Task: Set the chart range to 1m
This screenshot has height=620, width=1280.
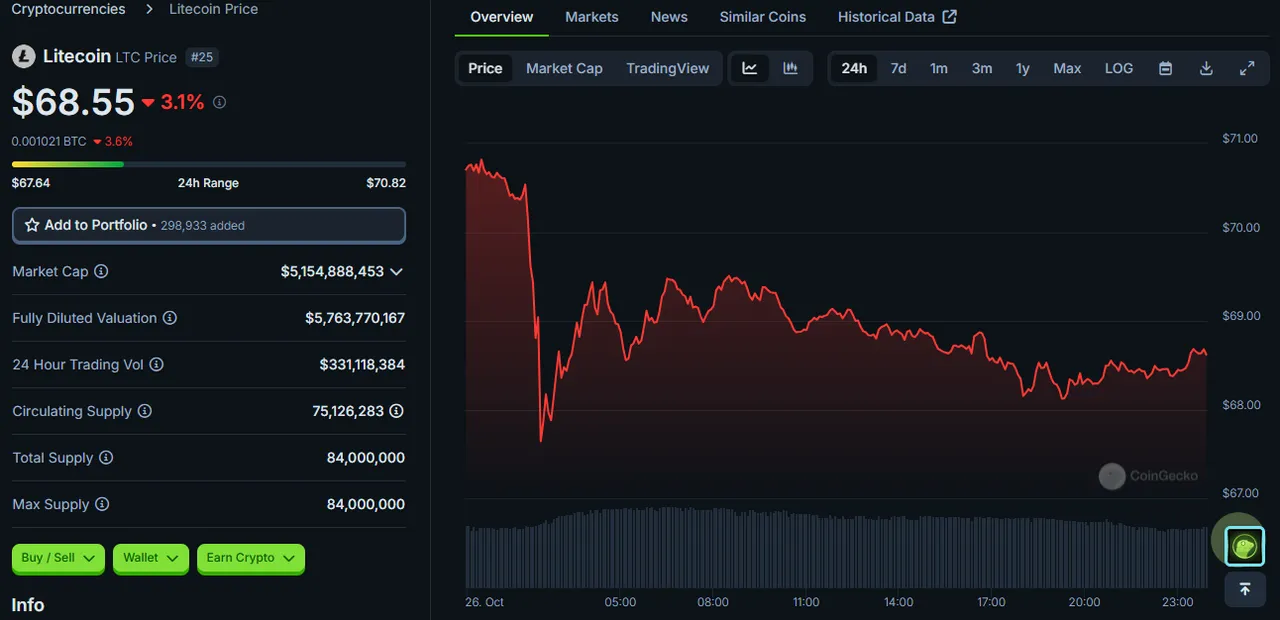Action: coord(939,68)
